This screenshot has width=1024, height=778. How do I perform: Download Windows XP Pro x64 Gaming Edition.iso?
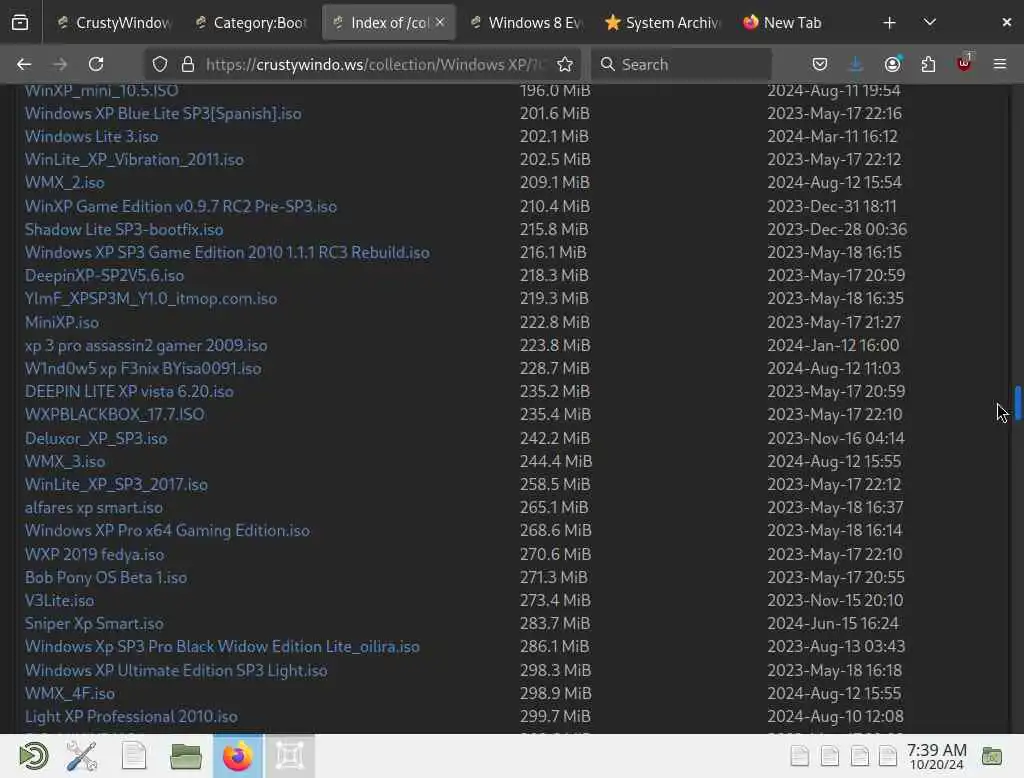167,530
